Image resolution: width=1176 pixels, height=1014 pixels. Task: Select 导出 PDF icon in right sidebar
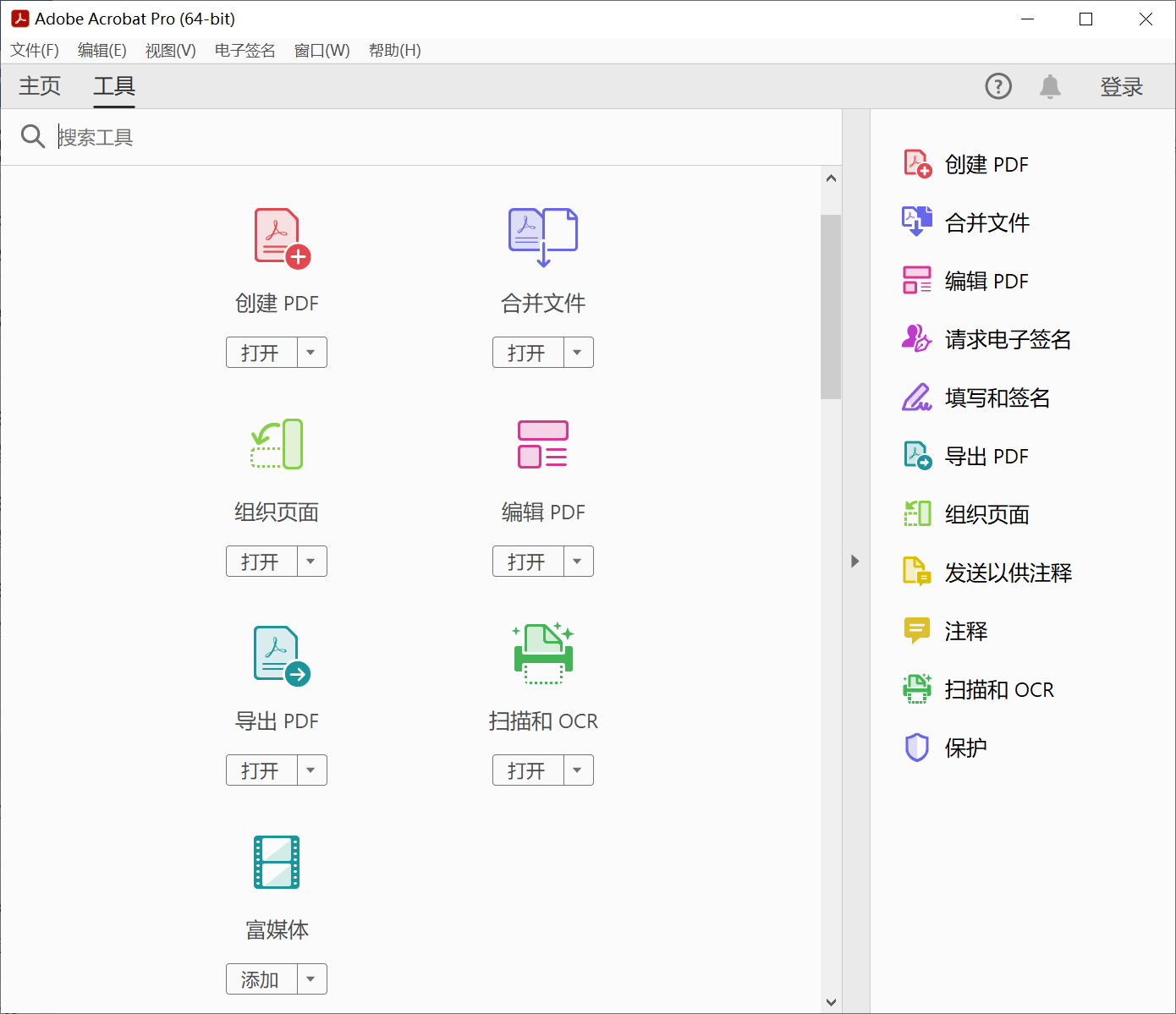click(x=917, y=456)
